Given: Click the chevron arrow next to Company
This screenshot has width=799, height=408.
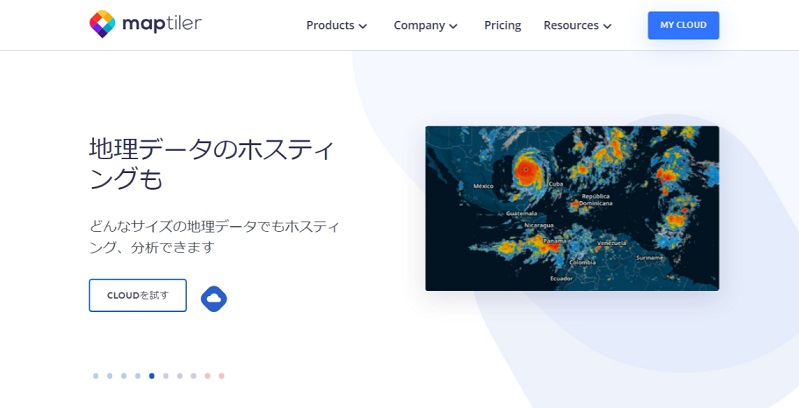Looking at the screenshot, I should pos(454,26).
